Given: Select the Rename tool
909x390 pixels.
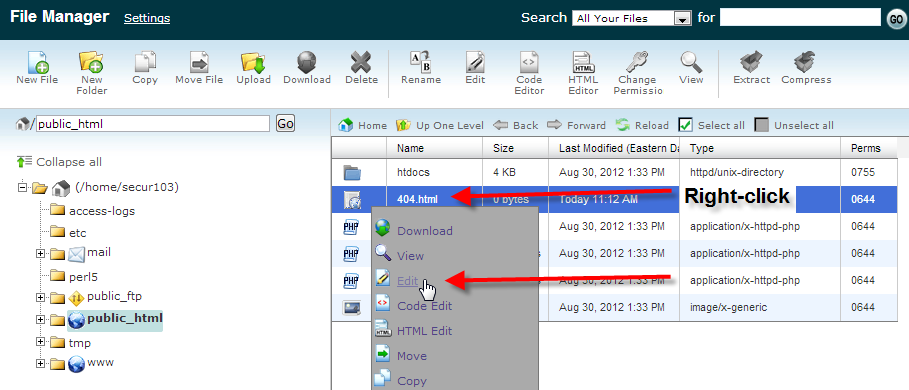Looking at the screenshot, I should pos(421,61).
